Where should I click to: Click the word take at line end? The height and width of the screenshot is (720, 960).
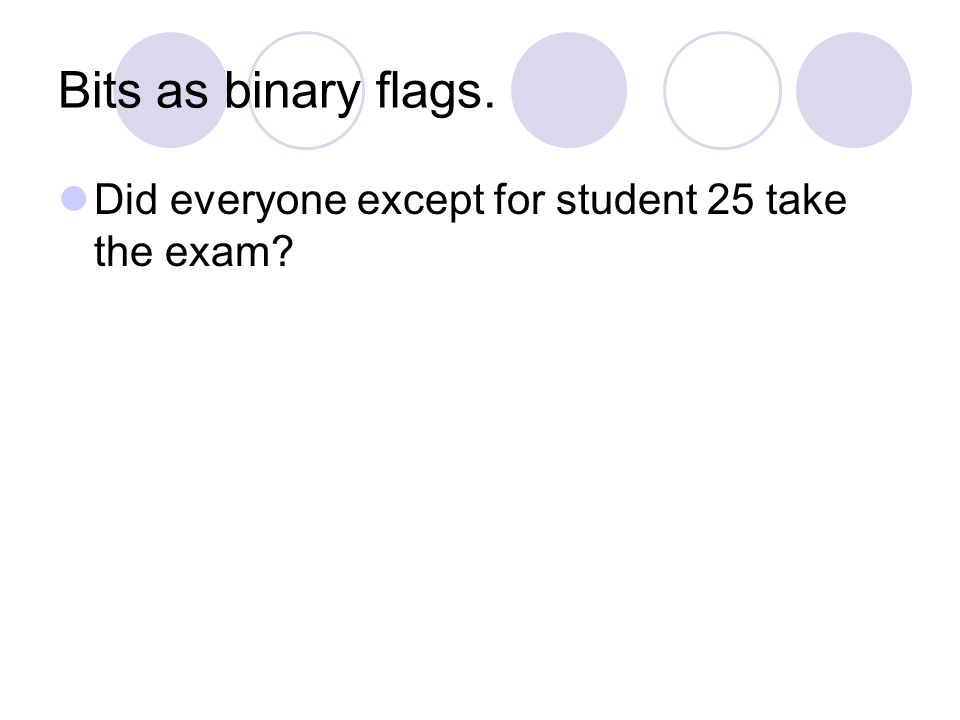(x=806, y=200)
